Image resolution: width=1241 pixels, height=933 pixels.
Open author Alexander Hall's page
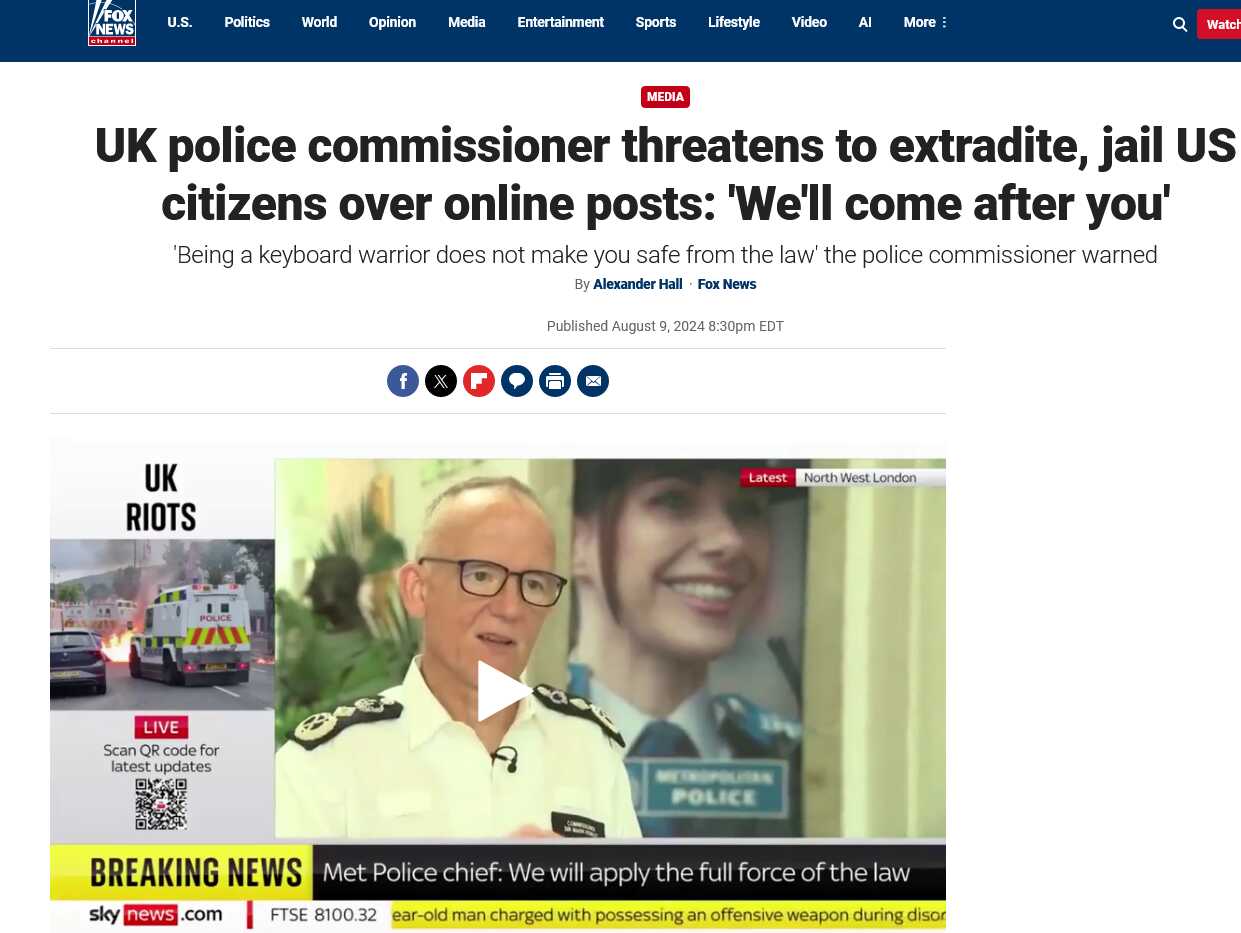(x=637, y=284)
